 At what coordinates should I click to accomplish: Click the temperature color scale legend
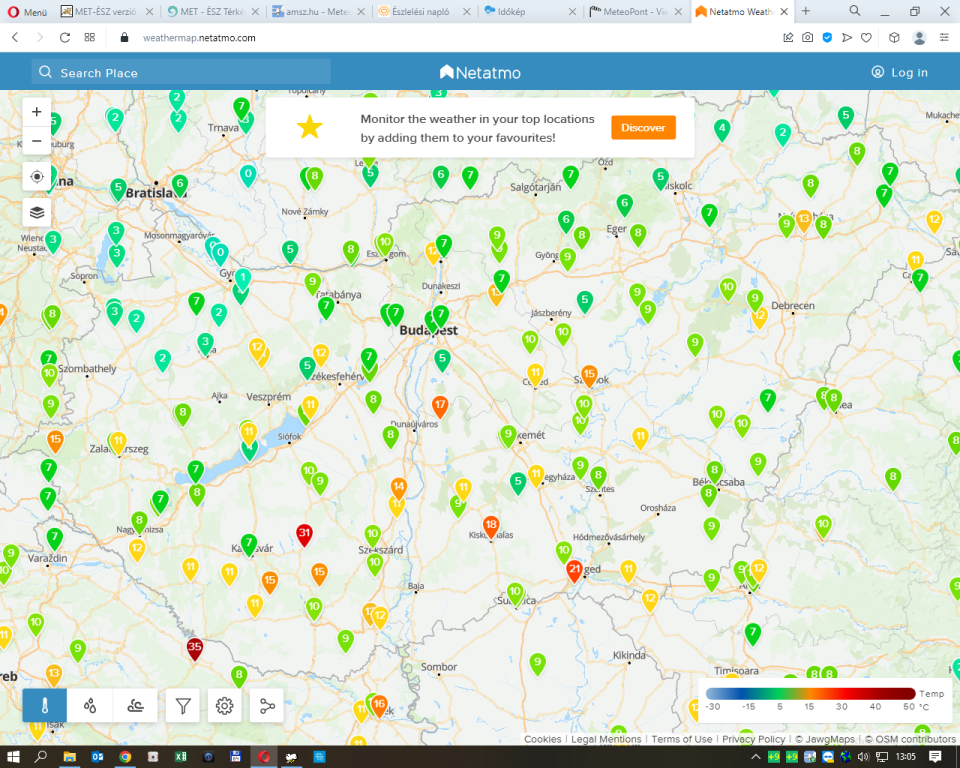pyautogui.click(x=810, y=694)
